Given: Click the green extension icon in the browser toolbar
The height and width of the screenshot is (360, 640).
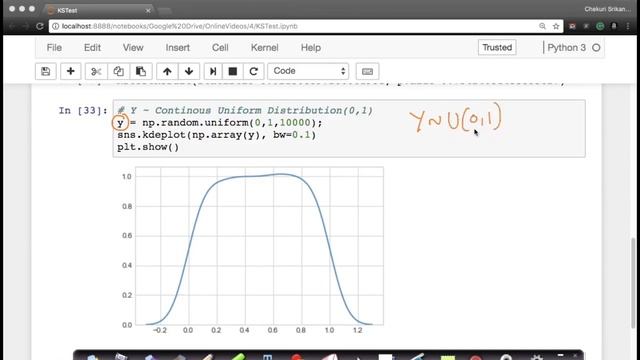Looking at the screenshot, I should pos(600,26).
